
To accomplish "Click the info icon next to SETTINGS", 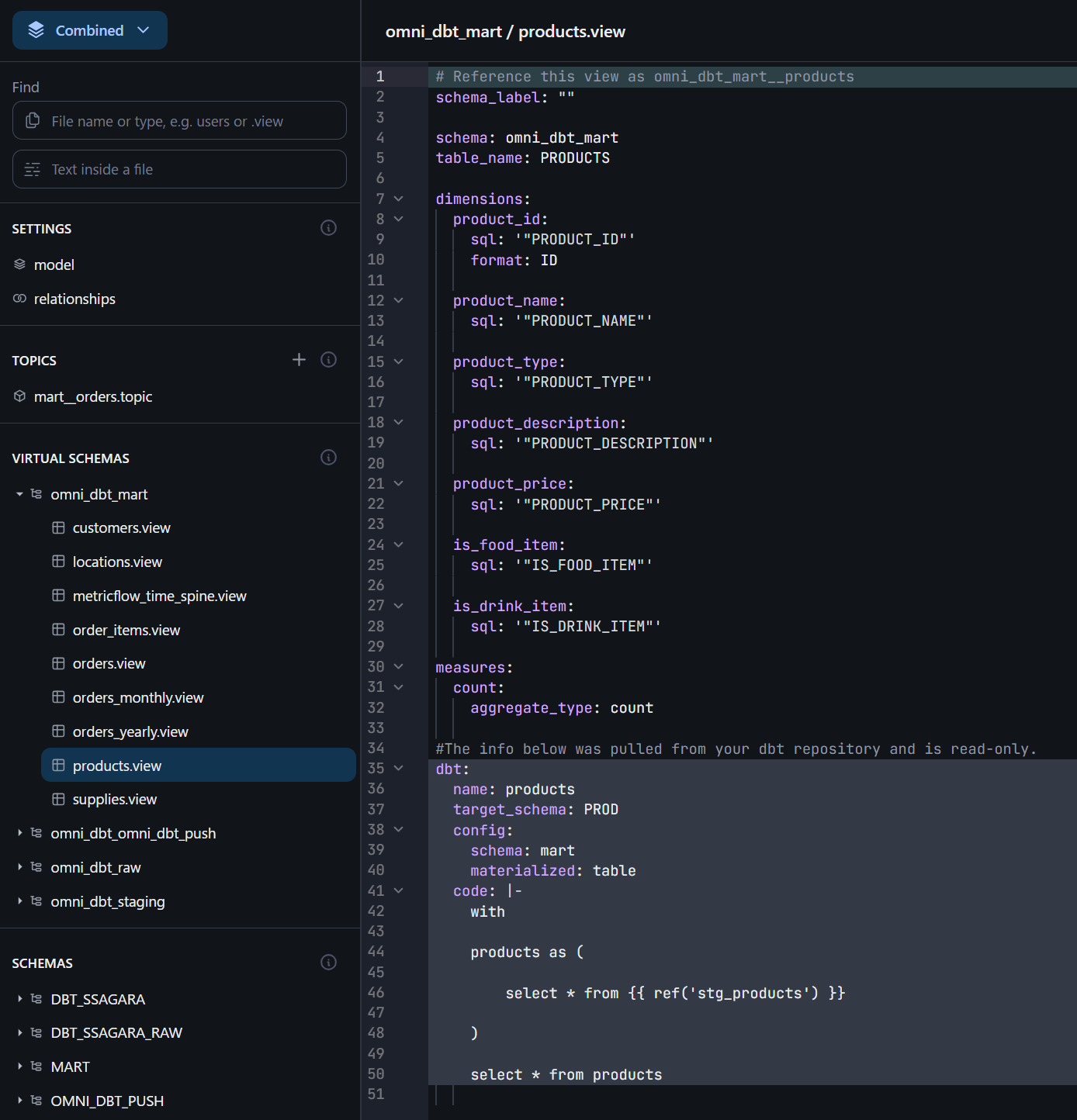I will coord(328,228).
